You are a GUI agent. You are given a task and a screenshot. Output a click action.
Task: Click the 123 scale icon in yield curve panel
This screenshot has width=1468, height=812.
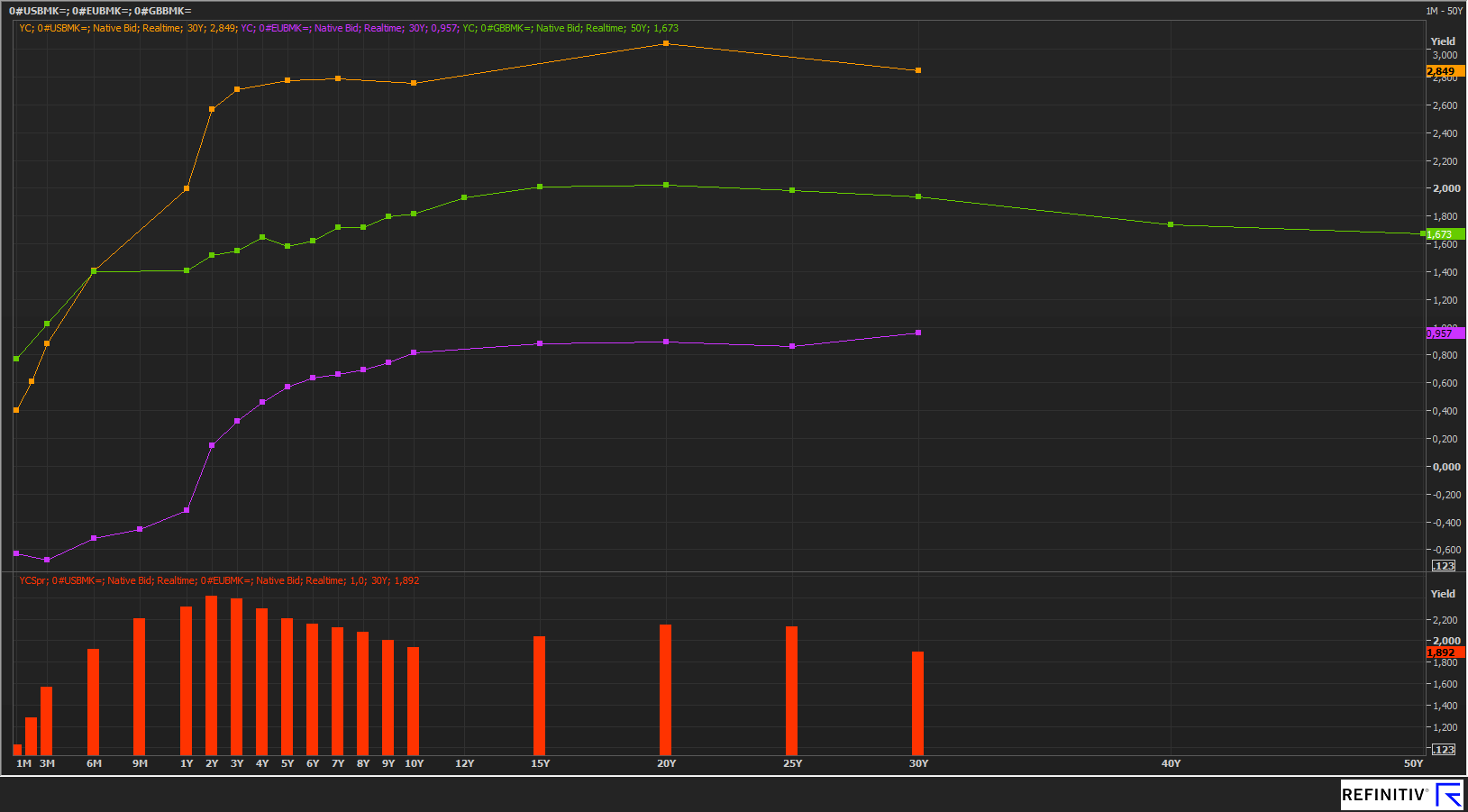click(x=1444, y=566)
